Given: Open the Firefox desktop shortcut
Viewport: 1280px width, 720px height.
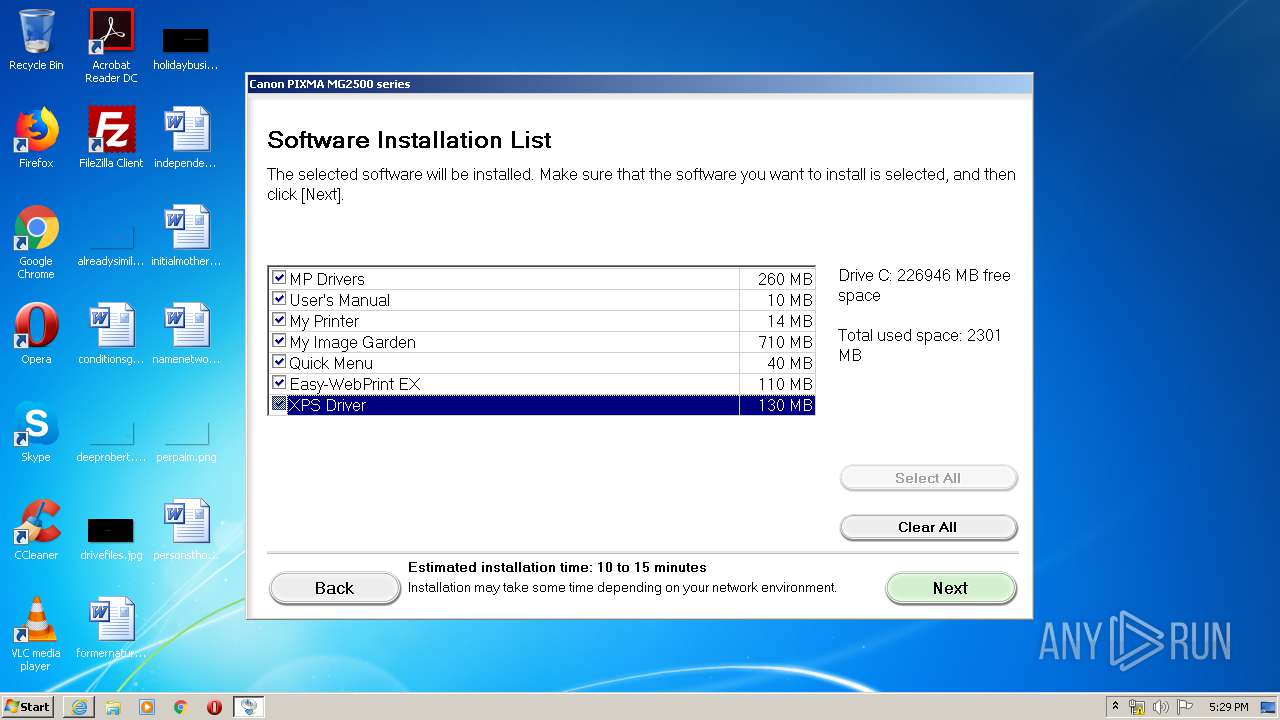Looking at the screenshot, I should pos(36,138).
